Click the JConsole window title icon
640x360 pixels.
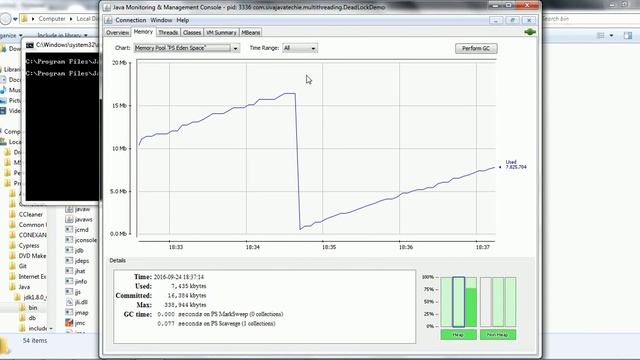coord(107,7)
